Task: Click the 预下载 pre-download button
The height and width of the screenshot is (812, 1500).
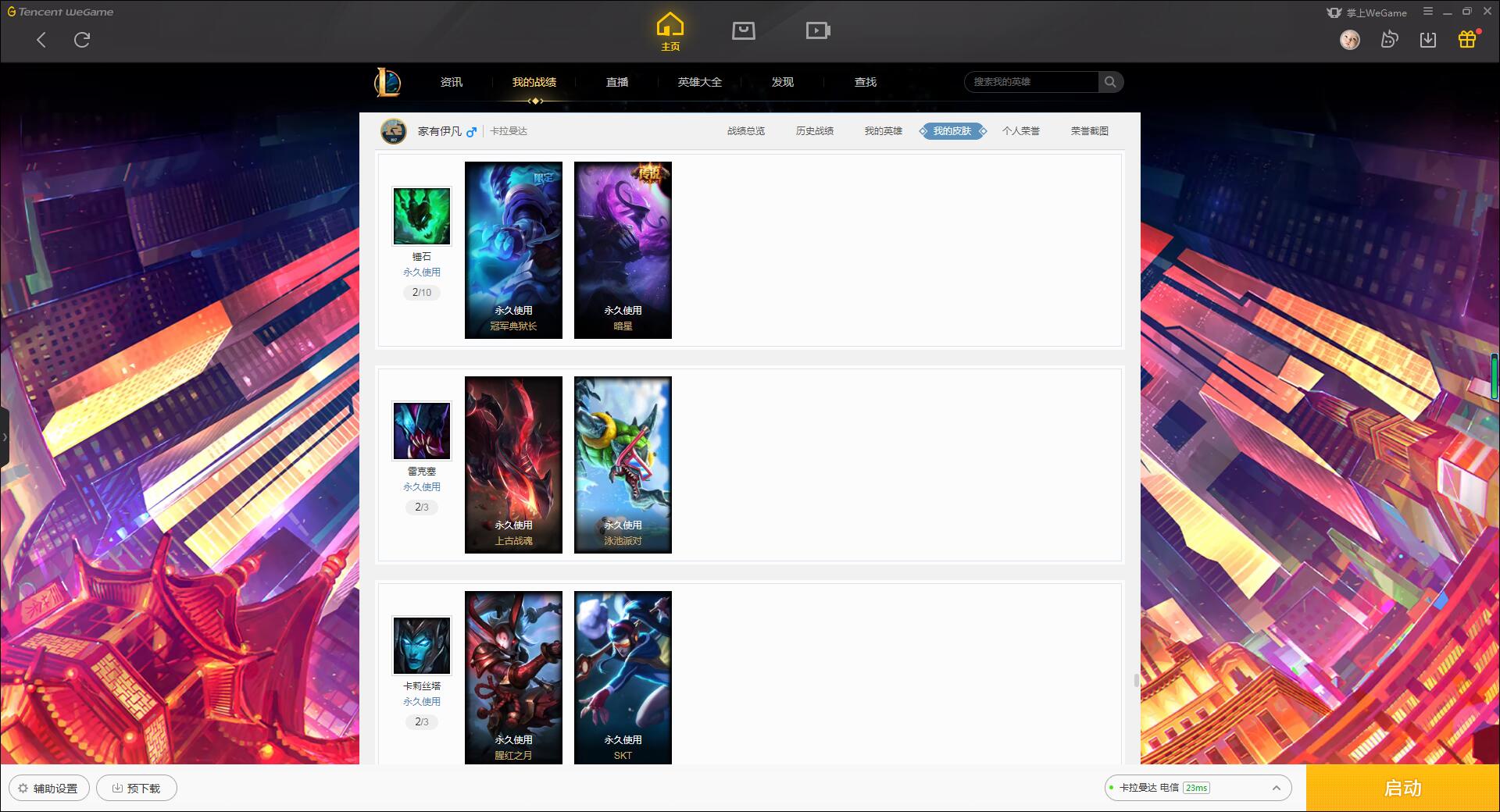Action: [x=137, y=789]
